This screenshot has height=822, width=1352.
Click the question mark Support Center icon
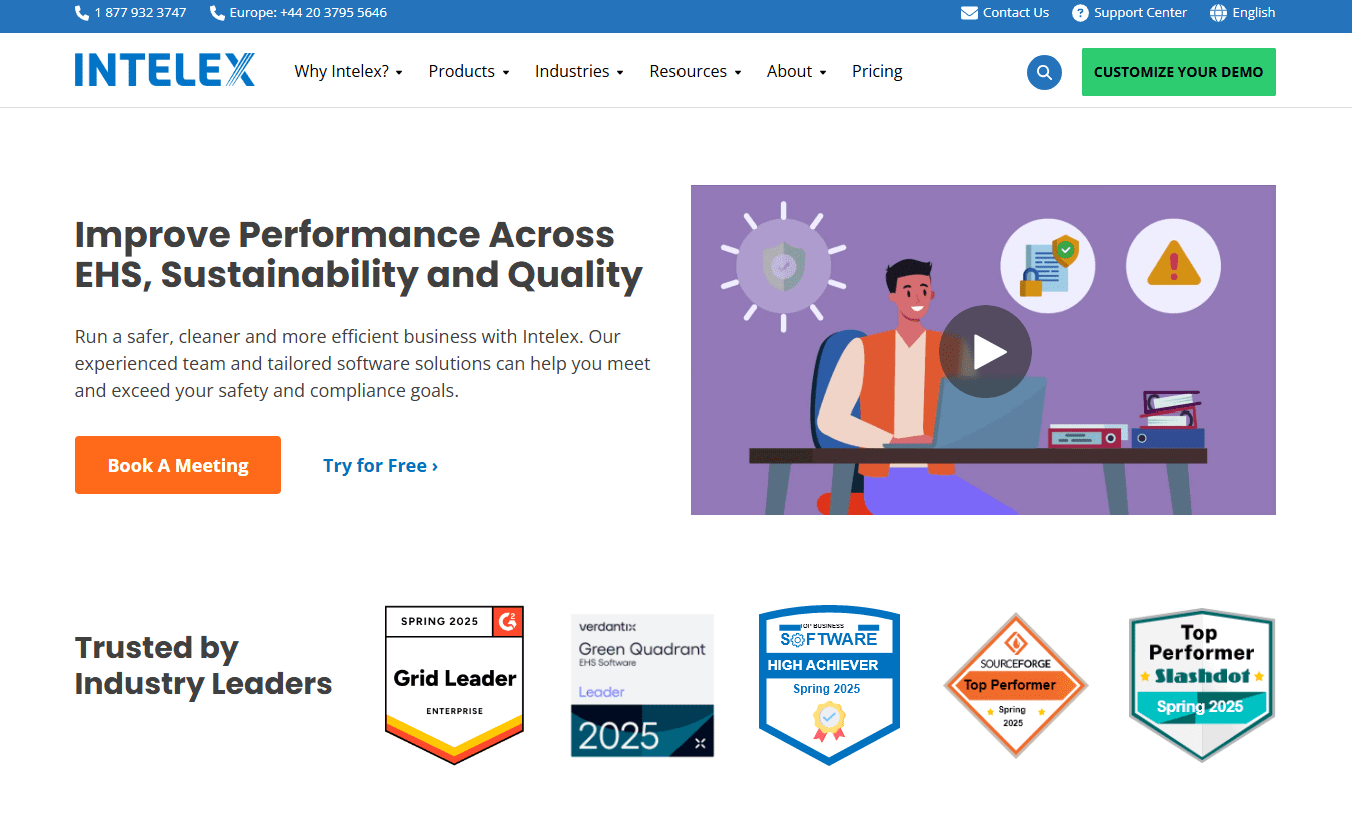(1080, 13)
